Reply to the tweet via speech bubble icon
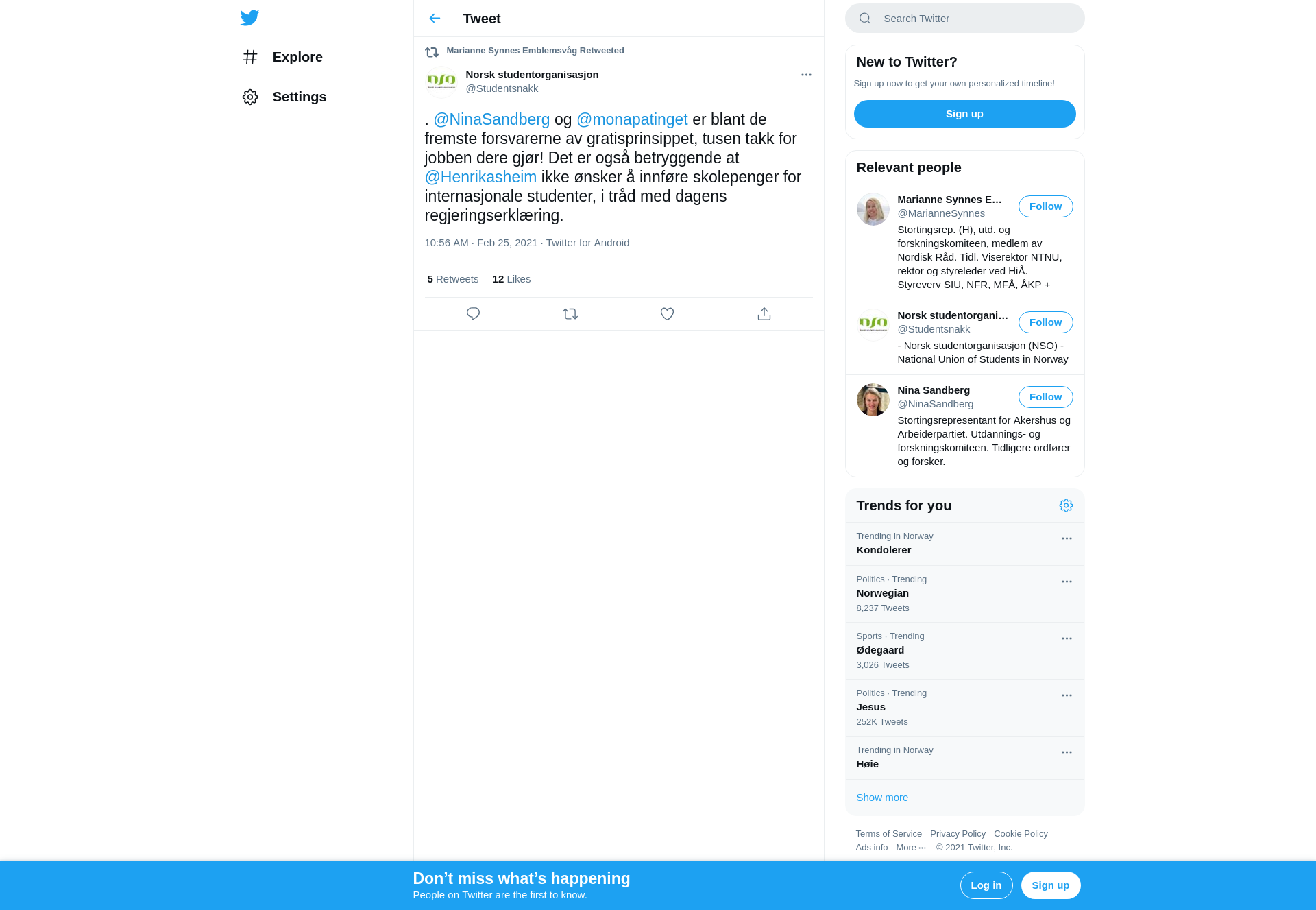 coord(473,313)
